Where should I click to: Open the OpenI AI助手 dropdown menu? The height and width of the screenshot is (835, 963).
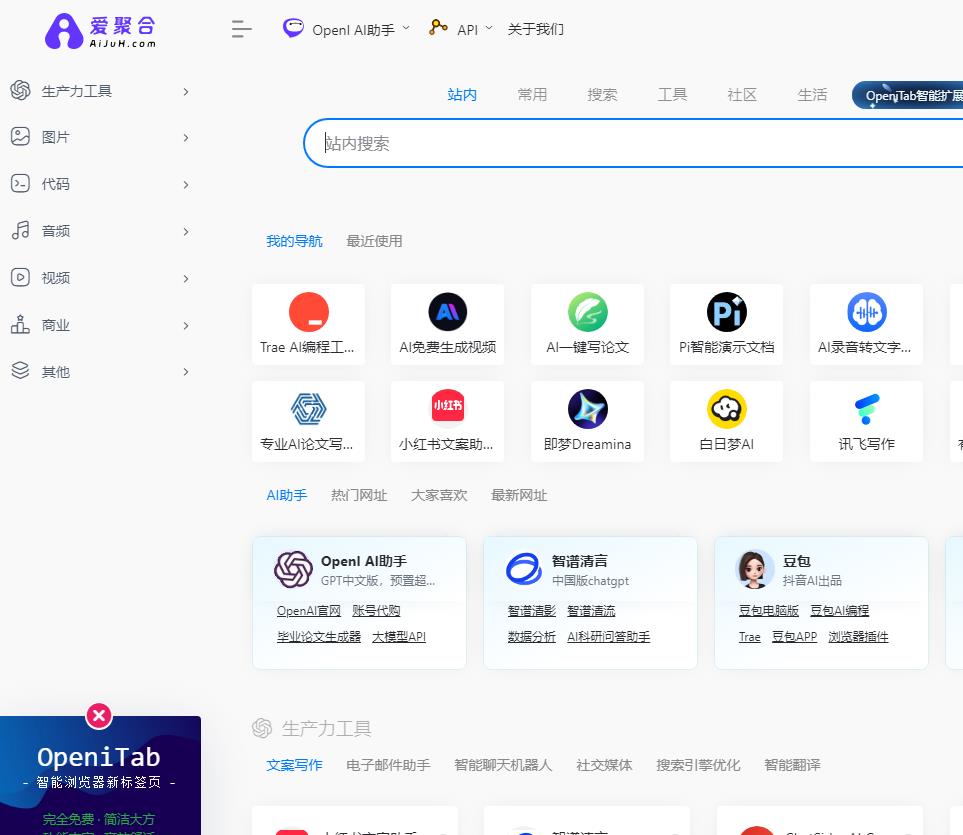tap(347, 29)
